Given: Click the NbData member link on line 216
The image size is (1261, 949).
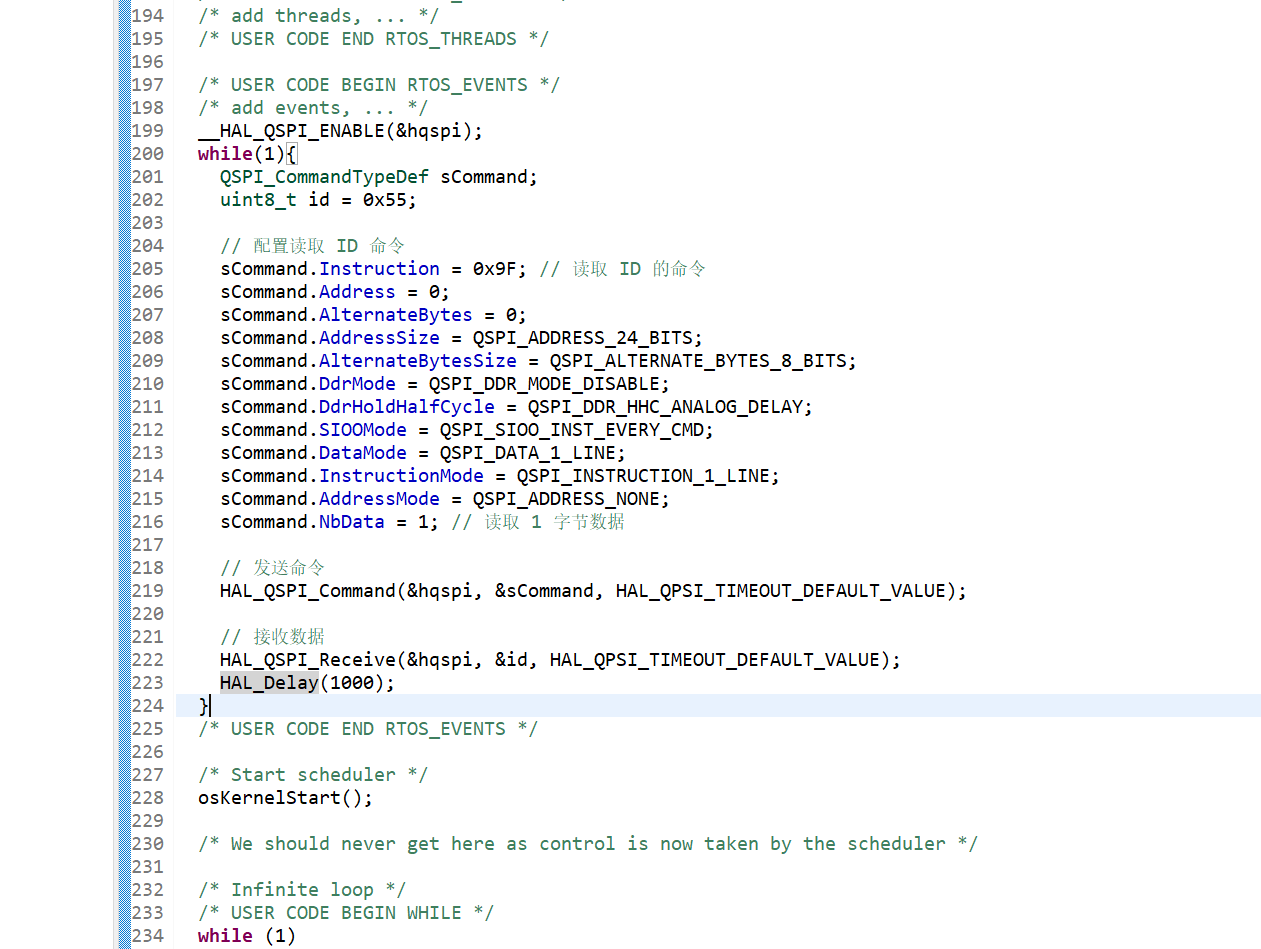Looking at the screenshot, I should click(x=351, y=521).
